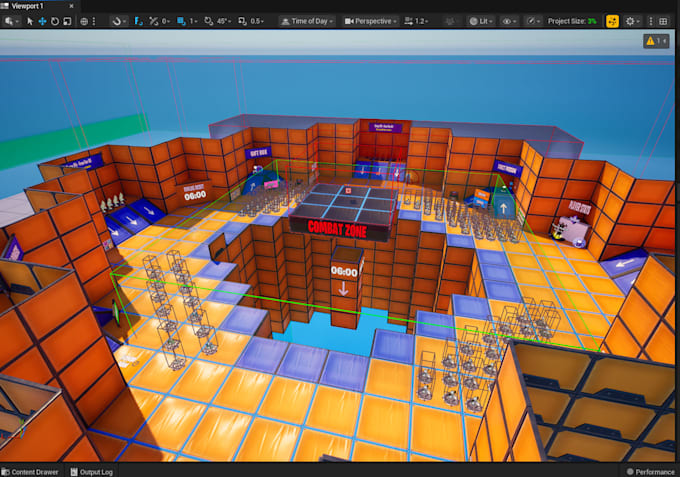Switch the world/local coordinate globe
Viewport: 680px width, 477px height.
click(x=84, y=21)
